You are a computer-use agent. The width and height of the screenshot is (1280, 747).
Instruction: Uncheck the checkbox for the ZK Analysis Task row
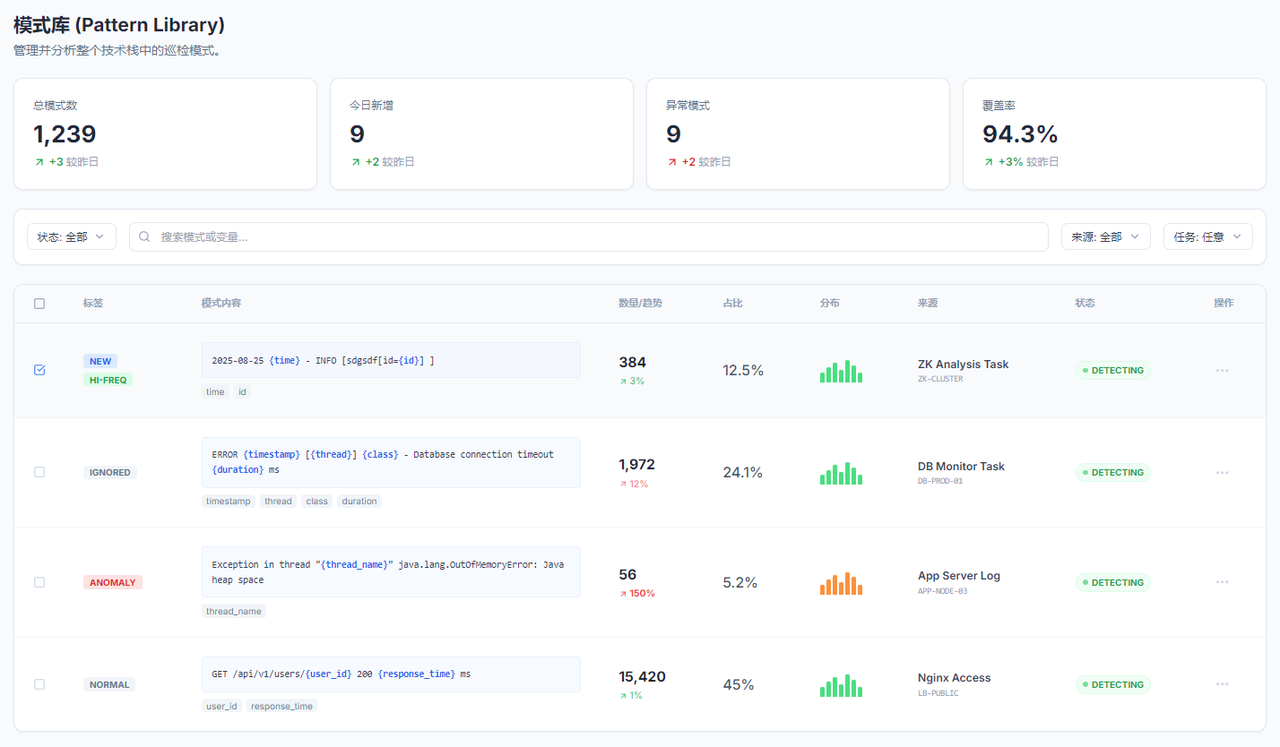(x=40, y=370)
